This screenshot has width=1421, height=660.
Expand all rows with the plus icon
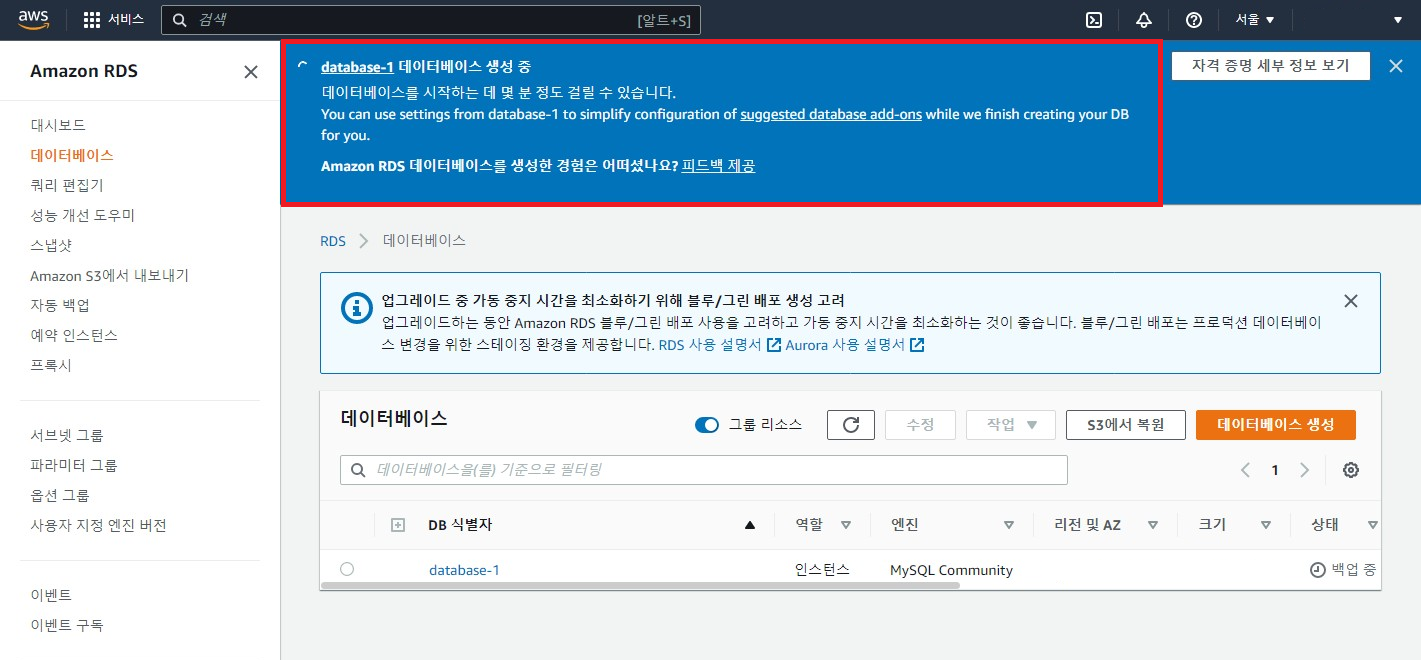coord(398,525)
